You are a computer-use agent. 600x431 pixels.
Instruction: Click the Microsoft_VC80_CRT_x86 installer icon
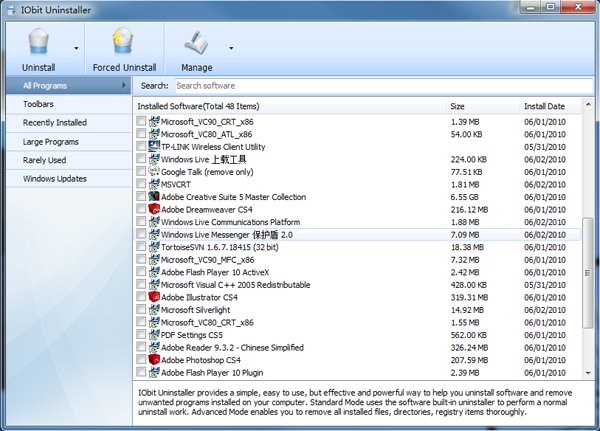tap(154, 322)
